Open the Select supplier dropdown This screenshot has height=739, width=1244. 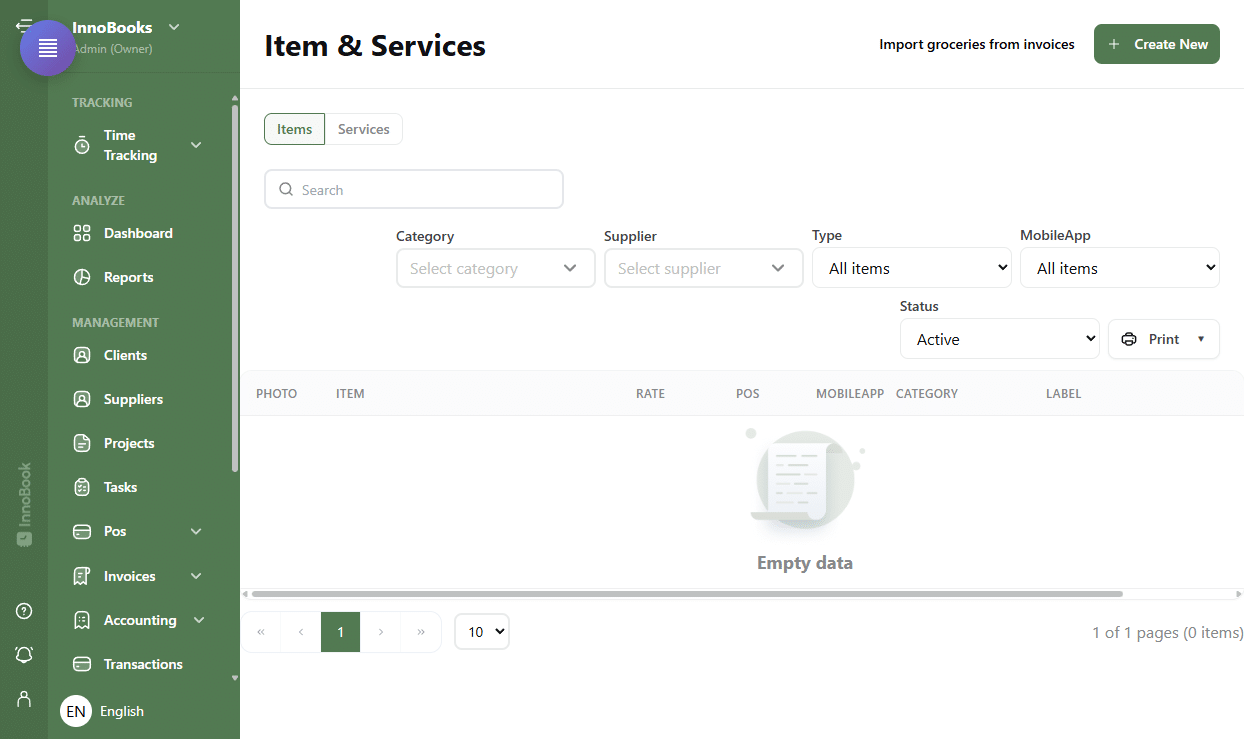pyautogui.click(x=704, y=268)
